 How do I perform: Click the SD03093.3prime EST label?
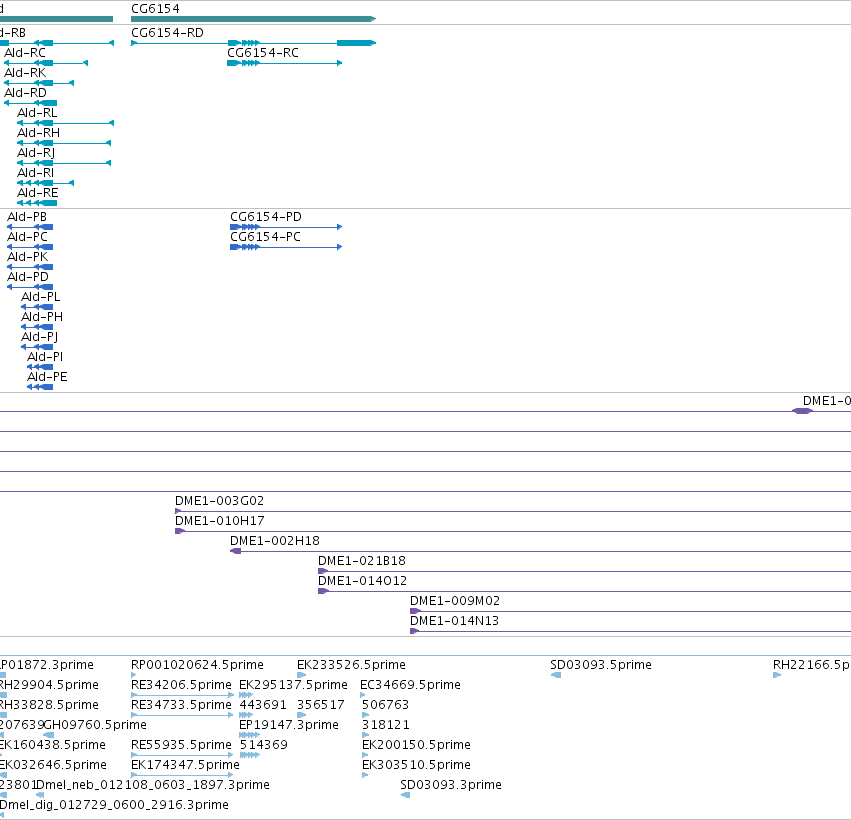point(450,786)
